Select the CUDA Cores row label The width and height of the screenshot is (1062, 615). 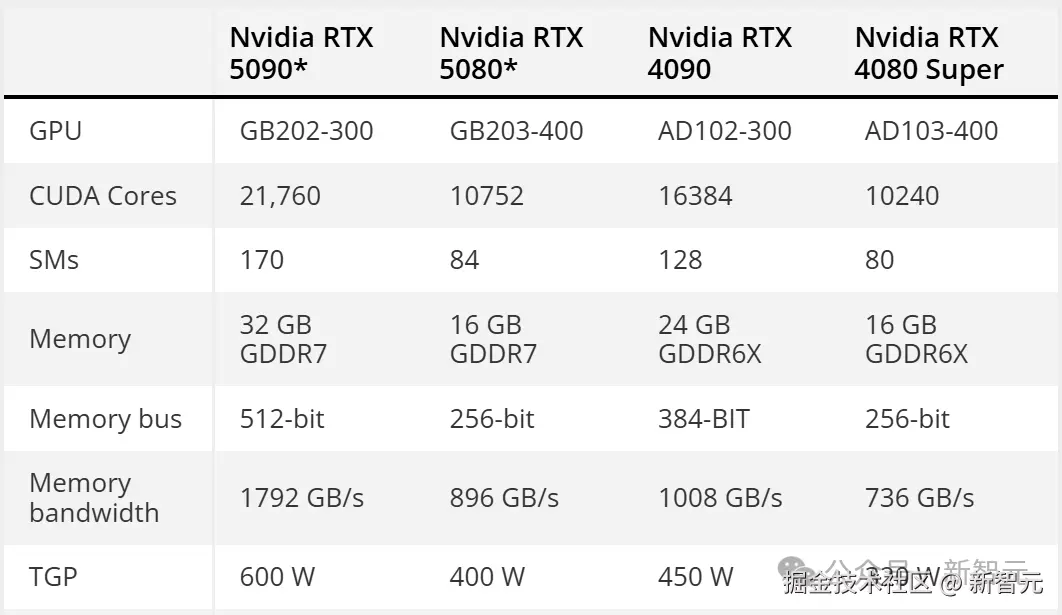[x=103, y=196]
